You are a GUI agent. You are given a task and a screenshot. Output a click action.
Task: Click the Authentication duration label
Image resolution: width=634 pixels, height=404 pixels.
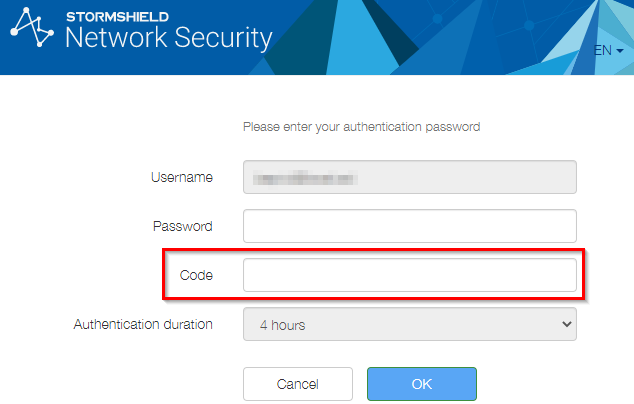[x=143, y=324]
